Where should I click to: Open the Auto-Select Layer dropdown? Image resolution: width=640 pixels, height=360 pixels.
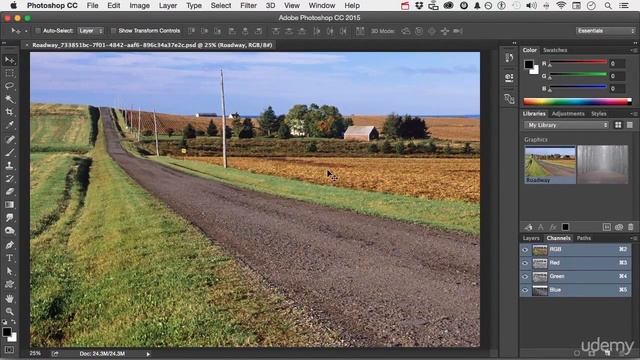(91, 31)
